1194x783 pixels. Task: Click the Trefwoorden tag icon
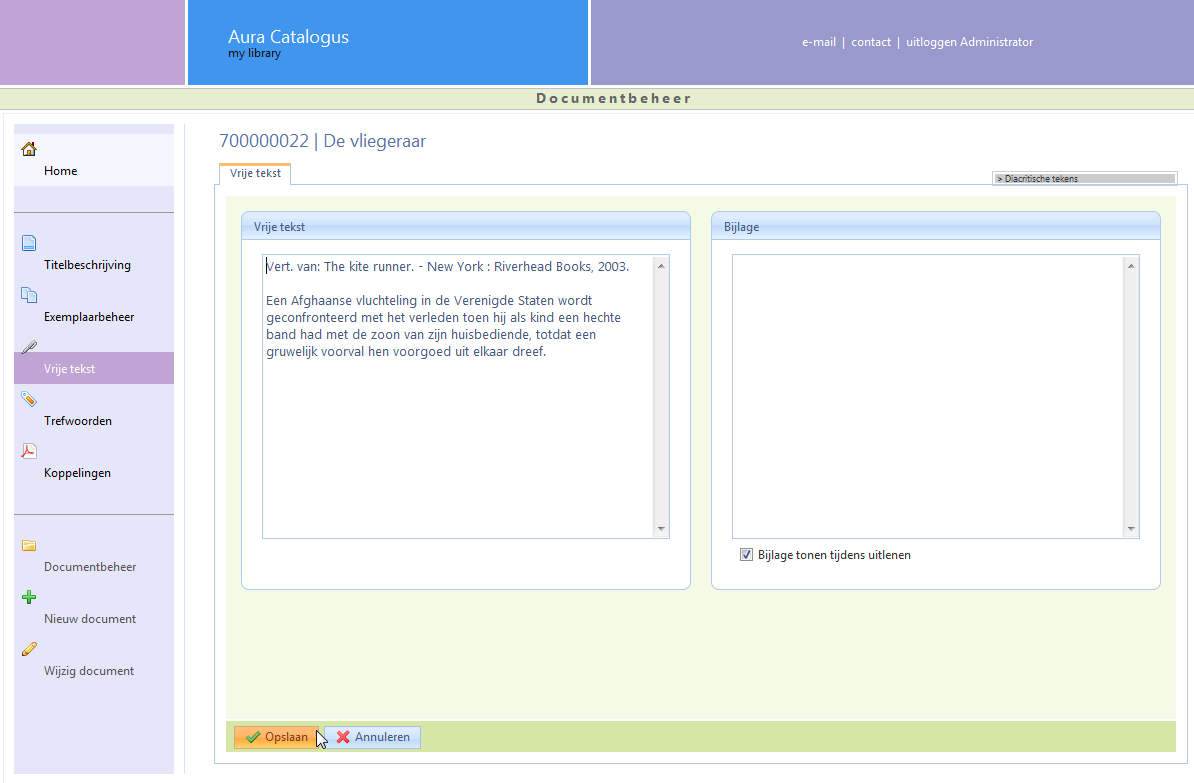click(x=29, y=398)
